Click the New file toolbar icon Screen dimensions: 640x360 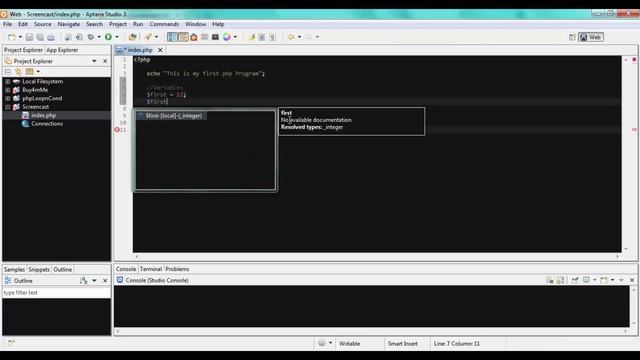(11, 37)
